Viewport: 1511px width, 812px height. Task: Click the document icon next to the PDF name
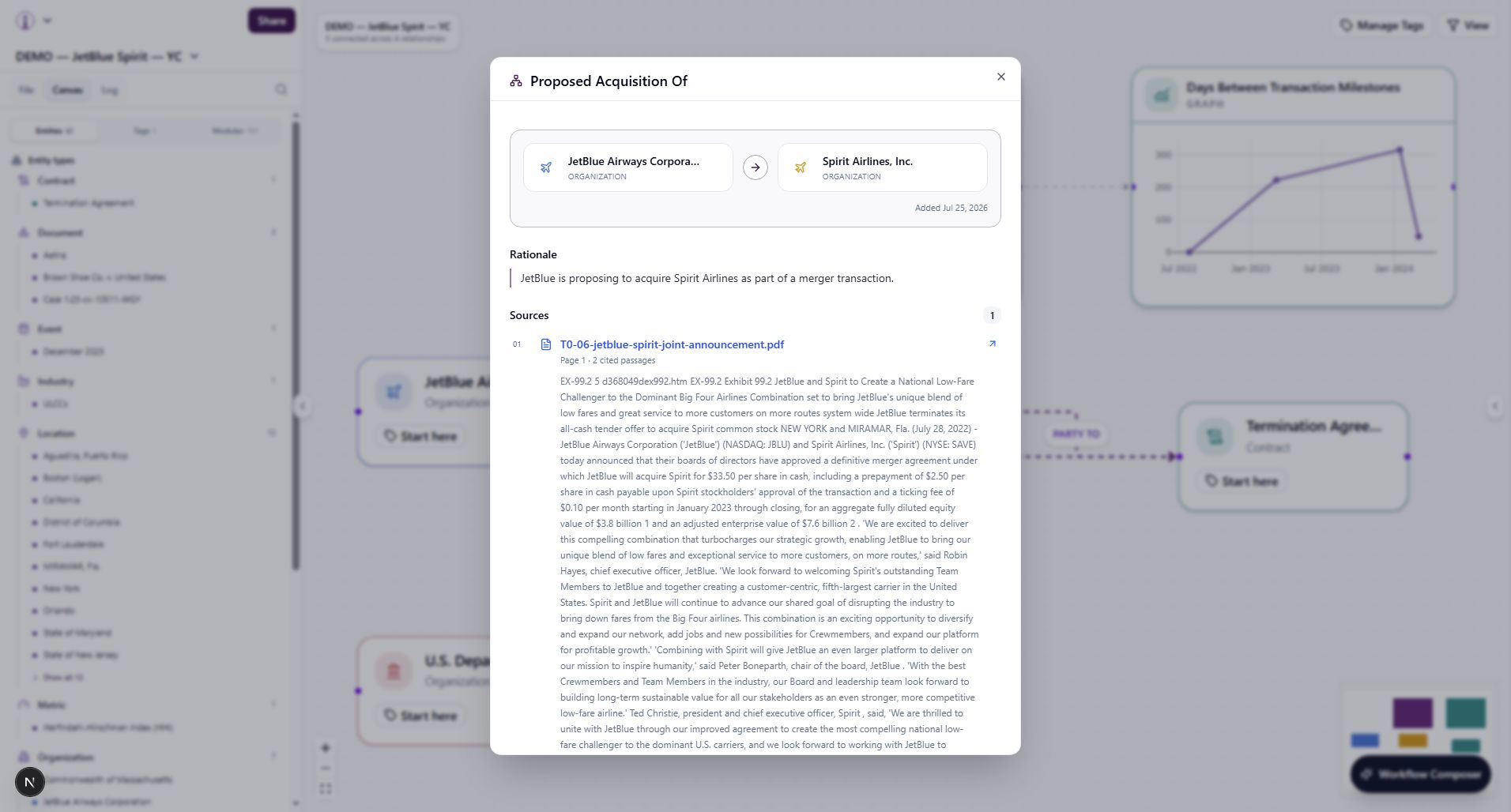click(x=545, y=344)
